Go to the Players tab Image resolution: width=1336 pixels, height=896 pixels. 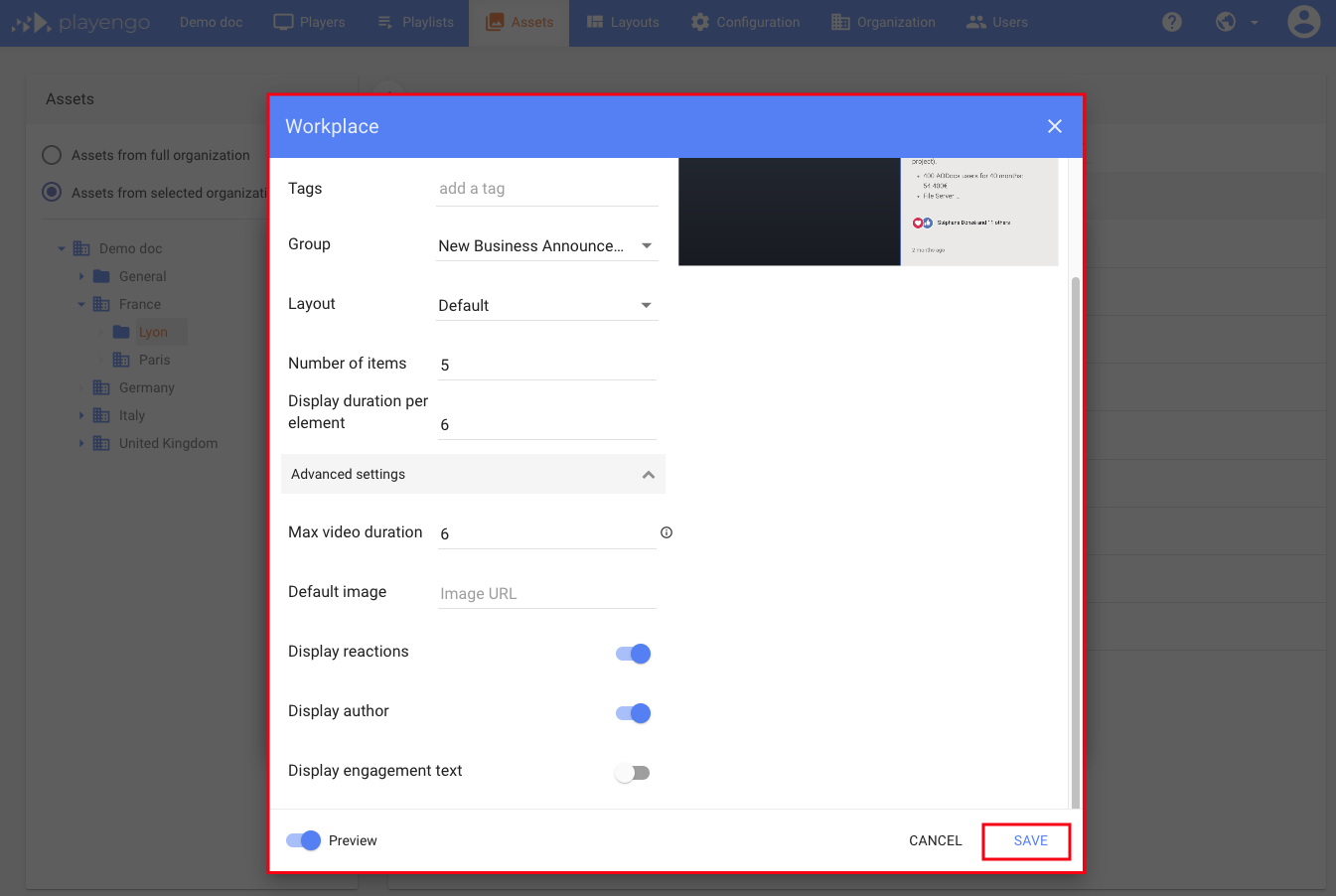[309, 22]
